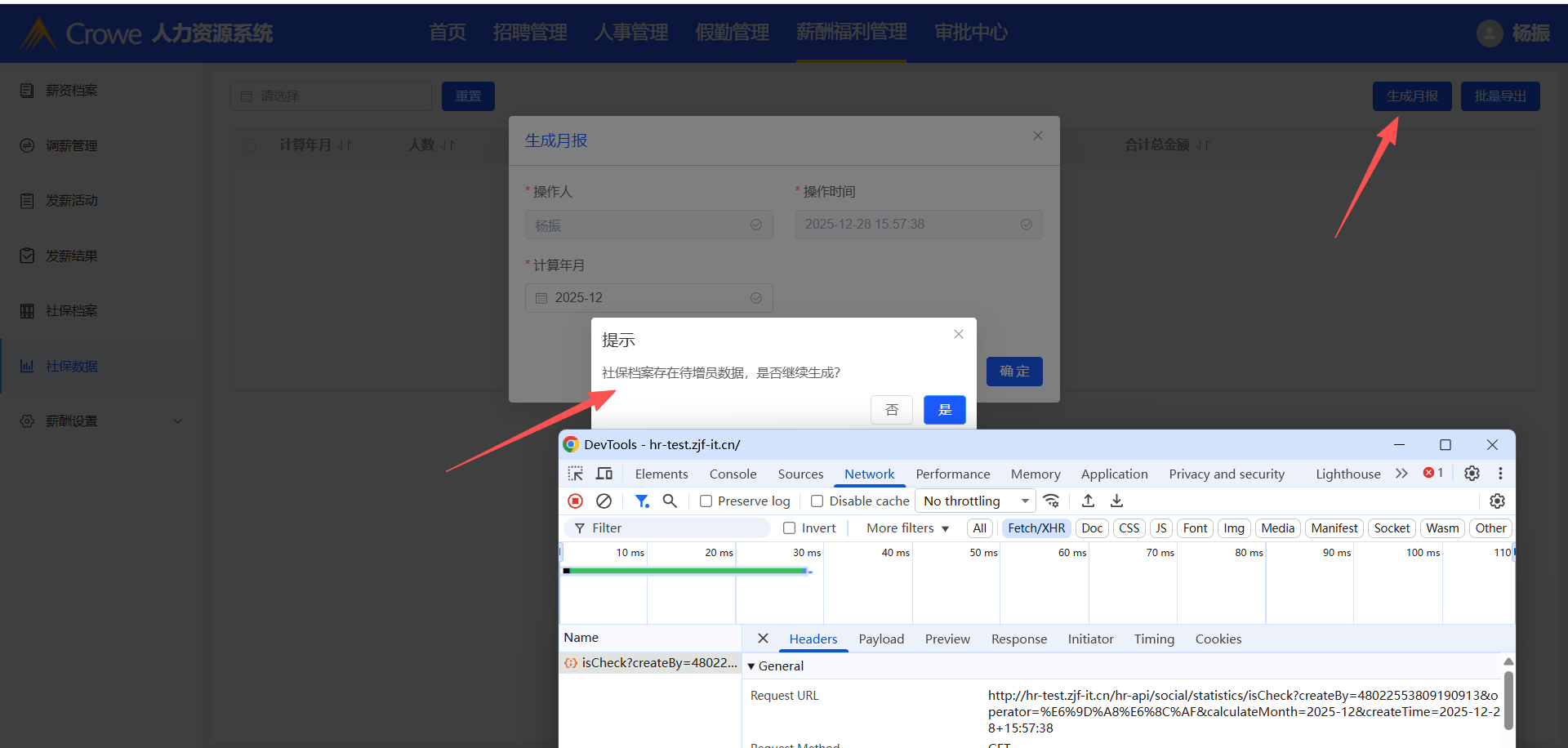
Task: Click the import HAR upload icon
Action: 1088,501
